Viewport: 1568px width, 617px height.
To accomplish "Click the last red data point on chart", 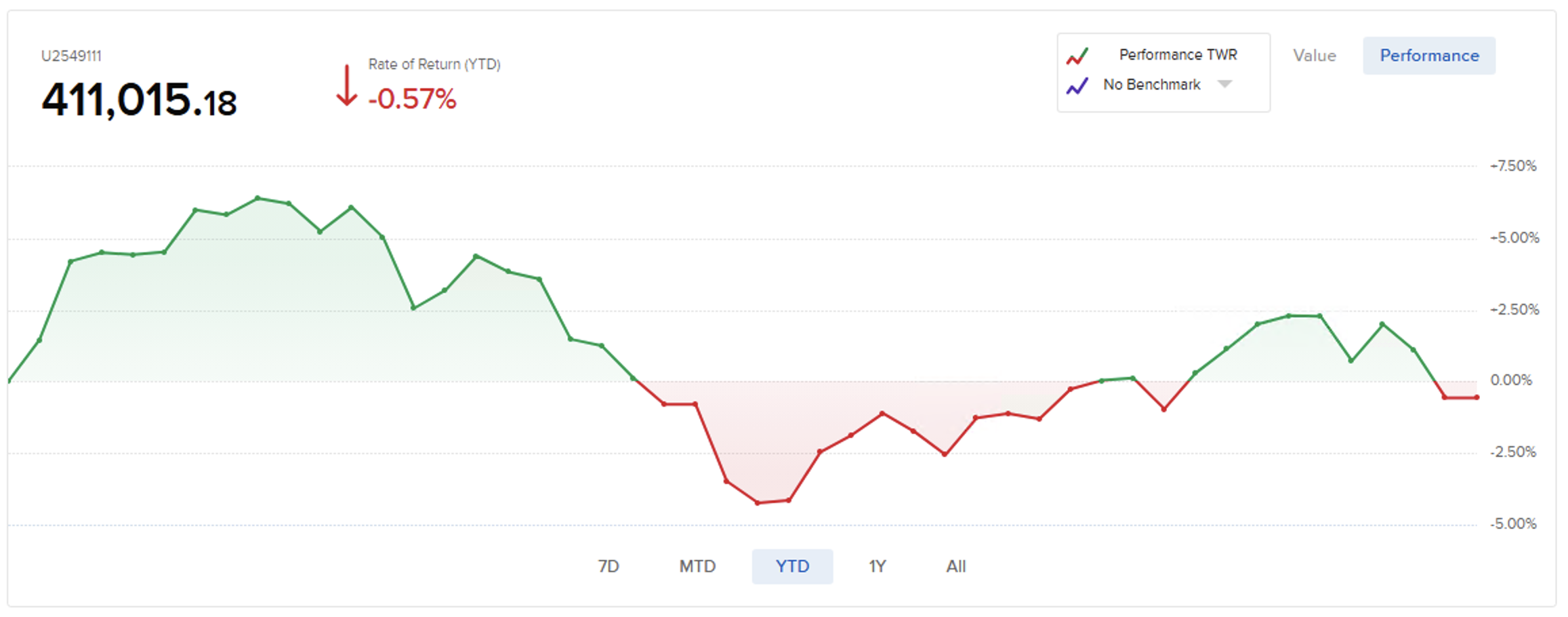I will pos(1477,397).
